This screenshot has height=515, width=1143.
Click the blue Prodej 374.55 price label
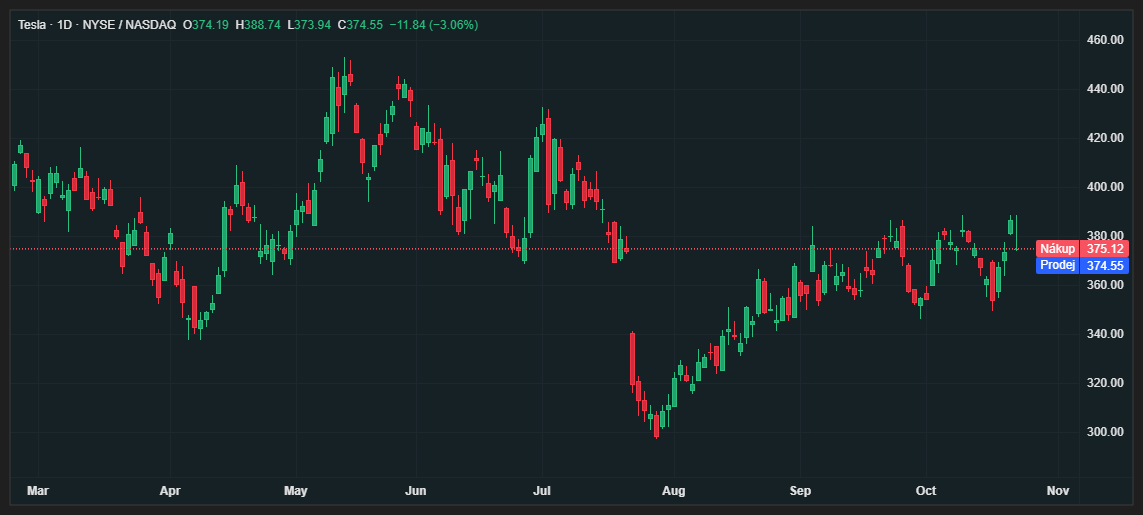[x=1082, y=266]
